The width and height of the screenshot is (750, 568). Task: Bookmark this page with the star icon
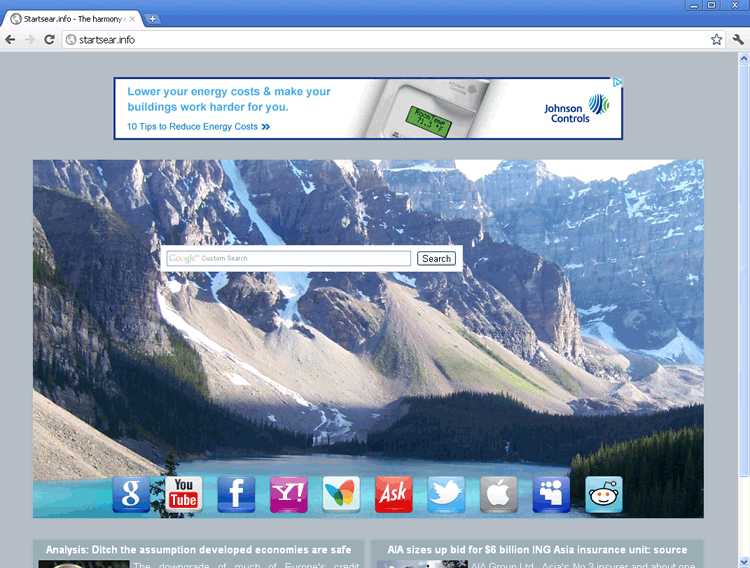tap(716, 40)
